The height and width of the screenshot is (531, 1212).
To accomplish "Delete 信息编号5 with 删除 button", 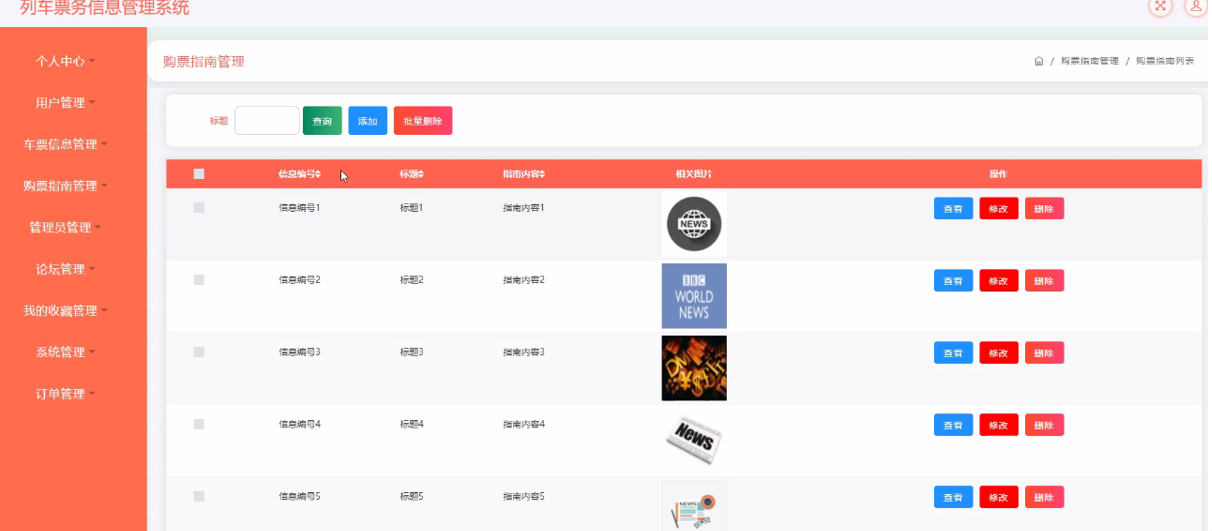I will click(x=1044, y=497).
